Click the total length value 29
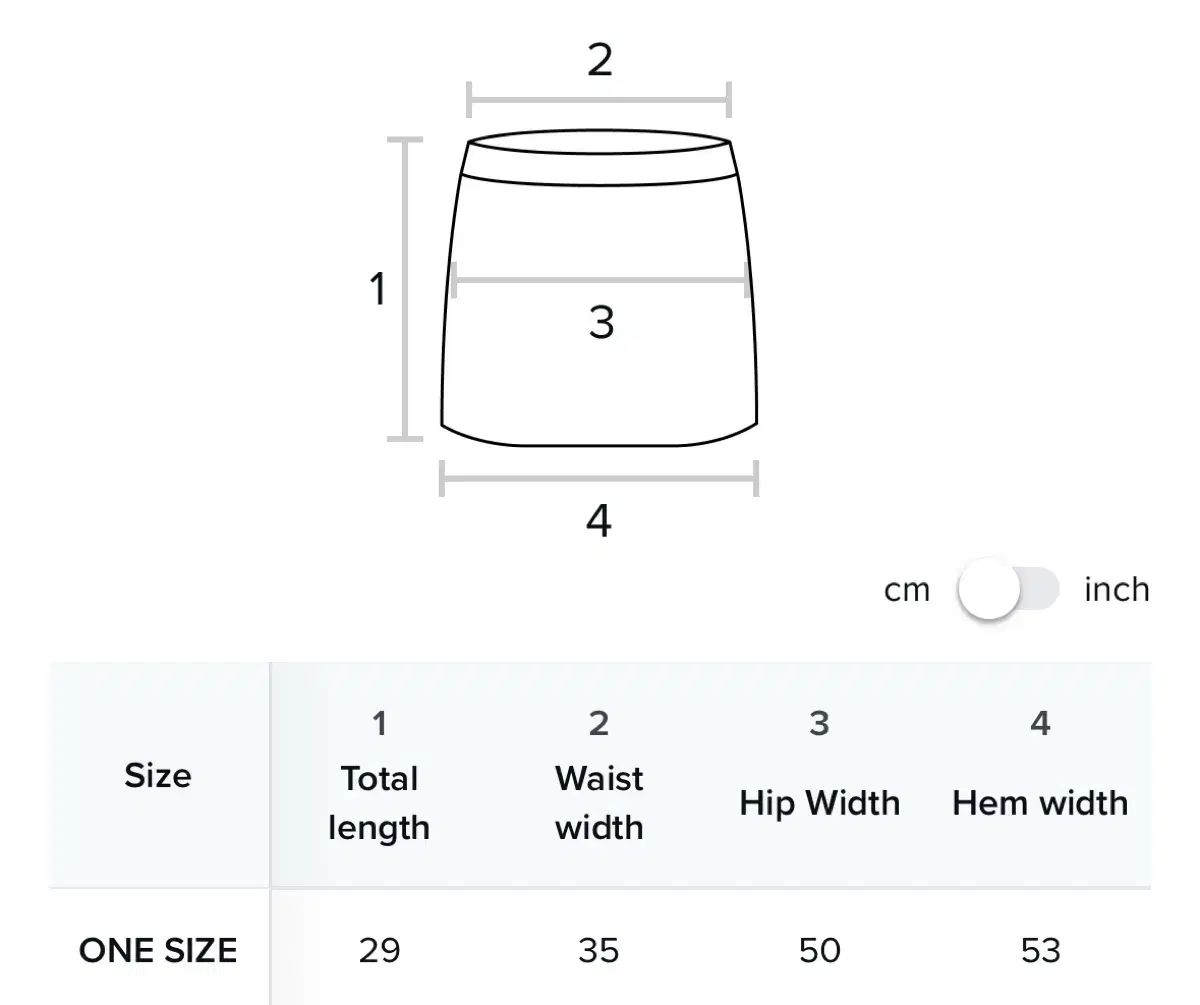 pyautogui.click(x=379, y=950)
